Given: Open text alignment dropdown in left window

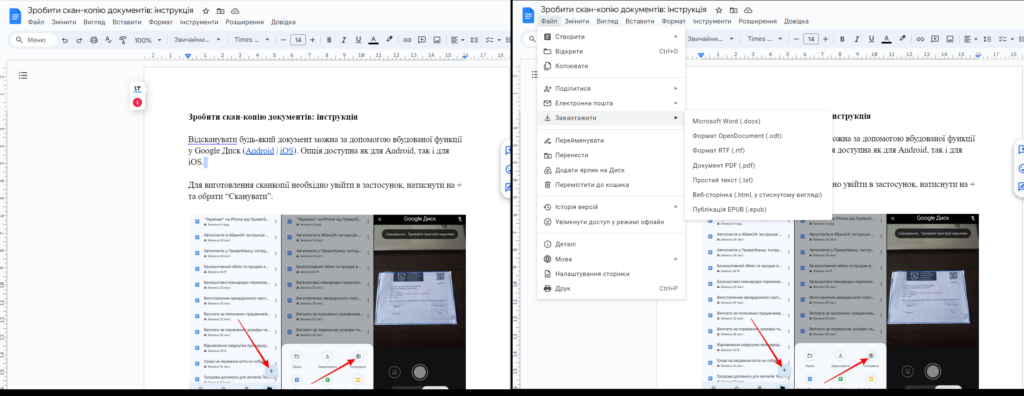Looking at the screenshot, I should click(x=459, y=40).
